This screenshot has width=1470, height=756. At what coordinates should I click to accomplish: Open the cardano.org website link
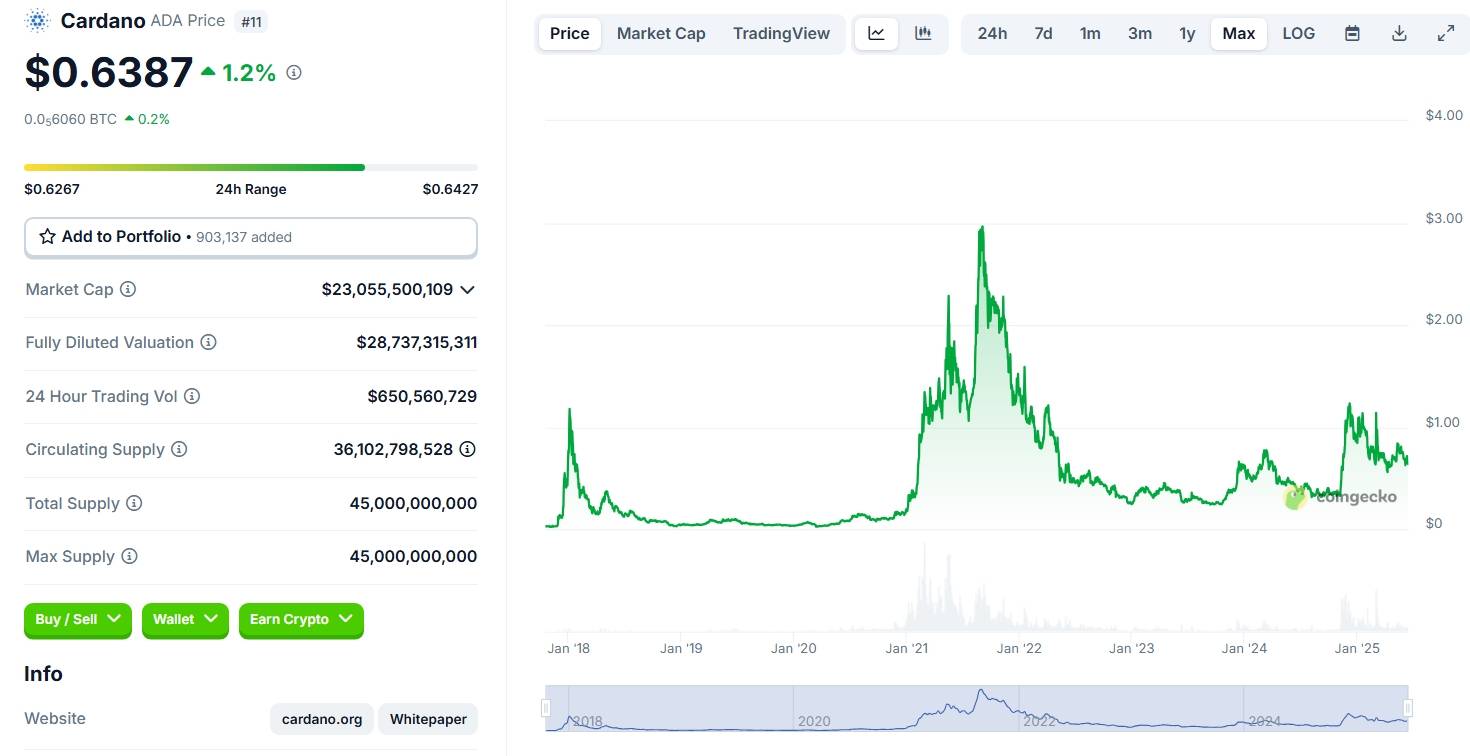[322, 719]
